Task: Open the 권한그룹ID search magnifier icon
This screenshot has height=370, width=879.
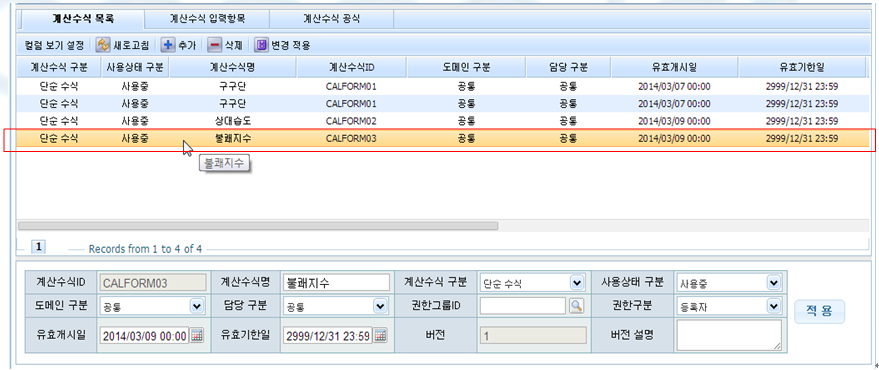Action: click(x=577, y=306)
